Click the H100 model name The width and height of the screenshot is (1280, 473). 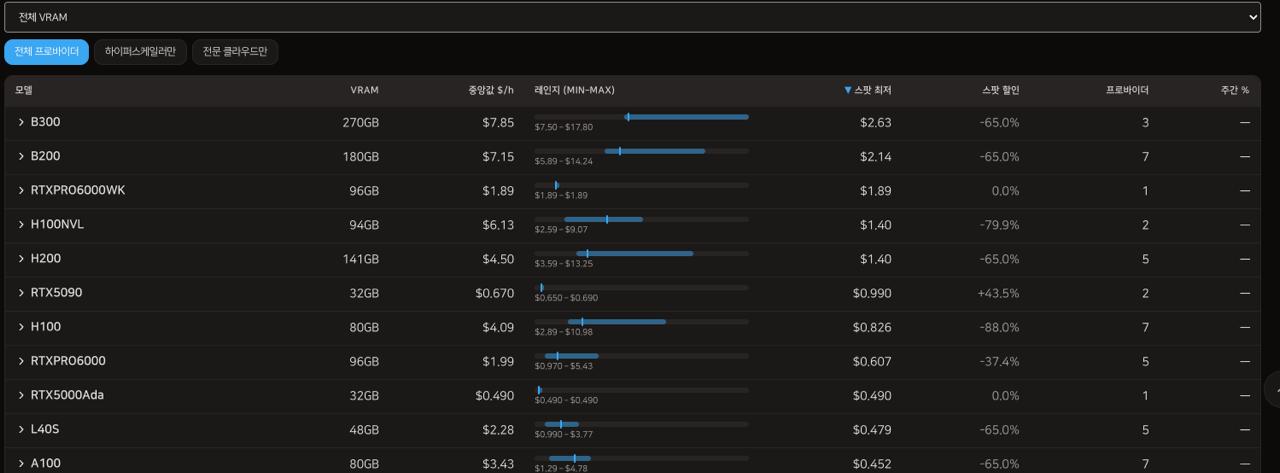click(46, 327)
